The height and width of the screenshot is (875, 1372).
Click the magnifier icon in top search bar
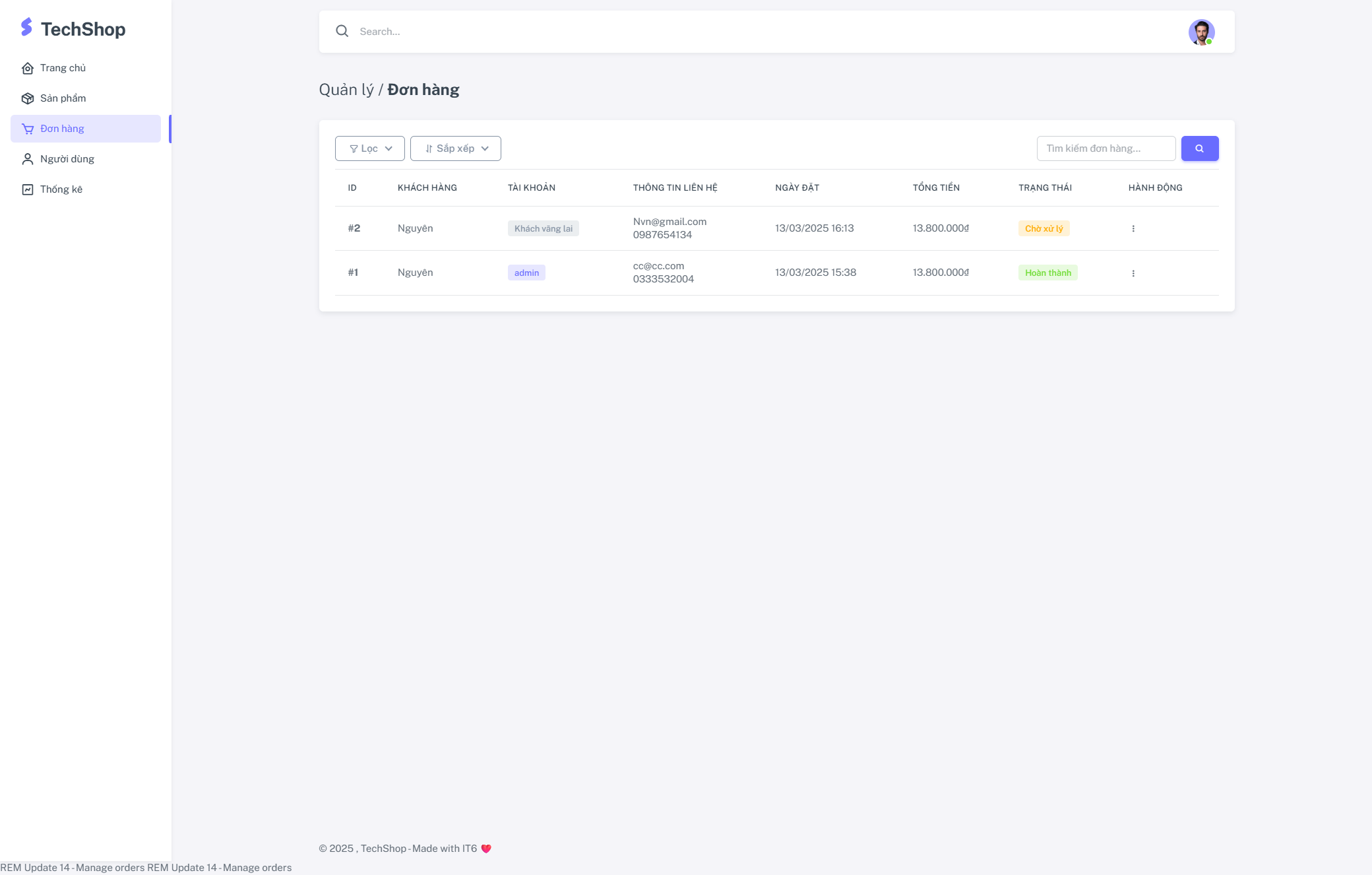point(342,31)
